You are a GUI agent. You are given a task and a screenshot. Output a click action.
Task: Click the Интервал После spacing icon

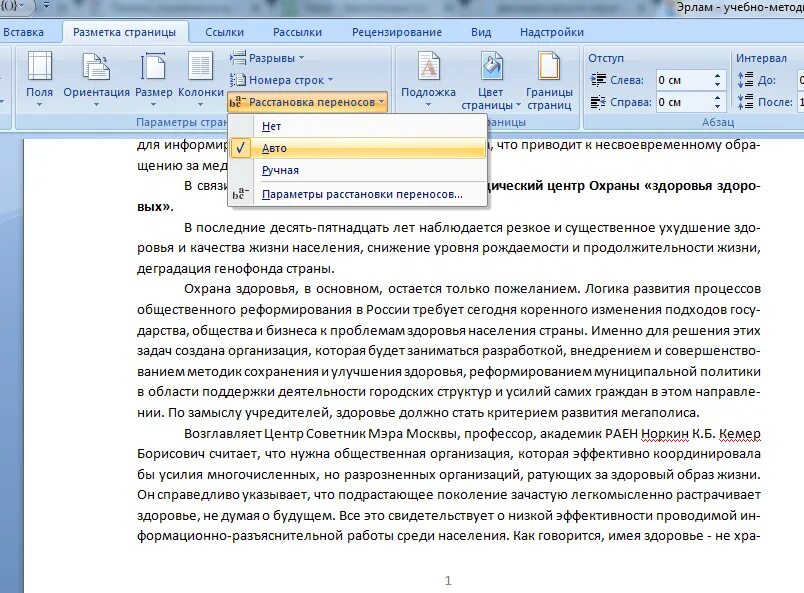[745, 102]
